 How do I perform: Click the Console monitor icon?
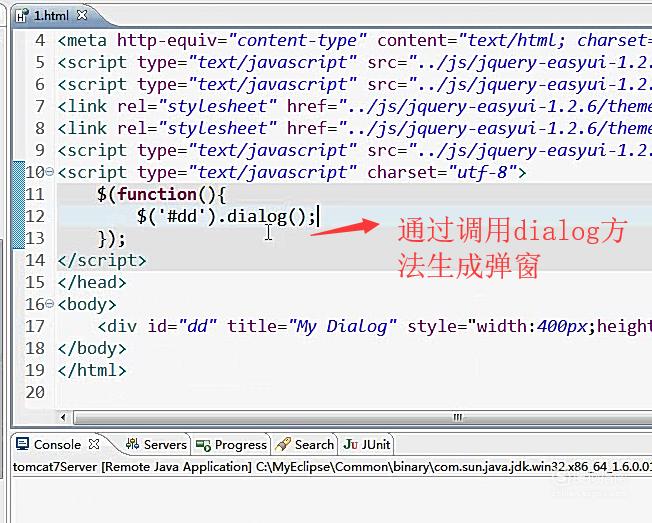coord(22,444)
